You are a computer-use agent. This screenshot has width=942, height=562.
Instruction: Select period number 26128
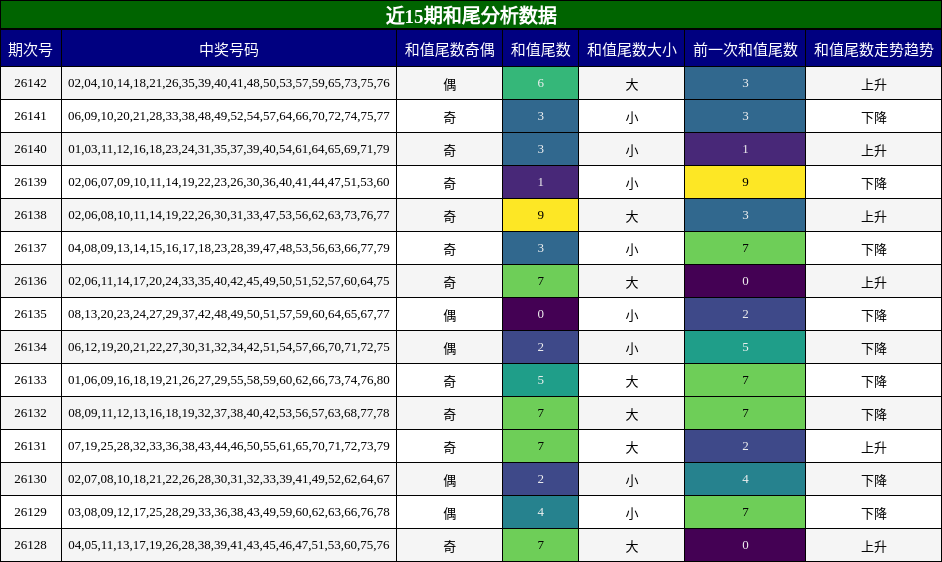pyautogui.click(x=31, y=546)
